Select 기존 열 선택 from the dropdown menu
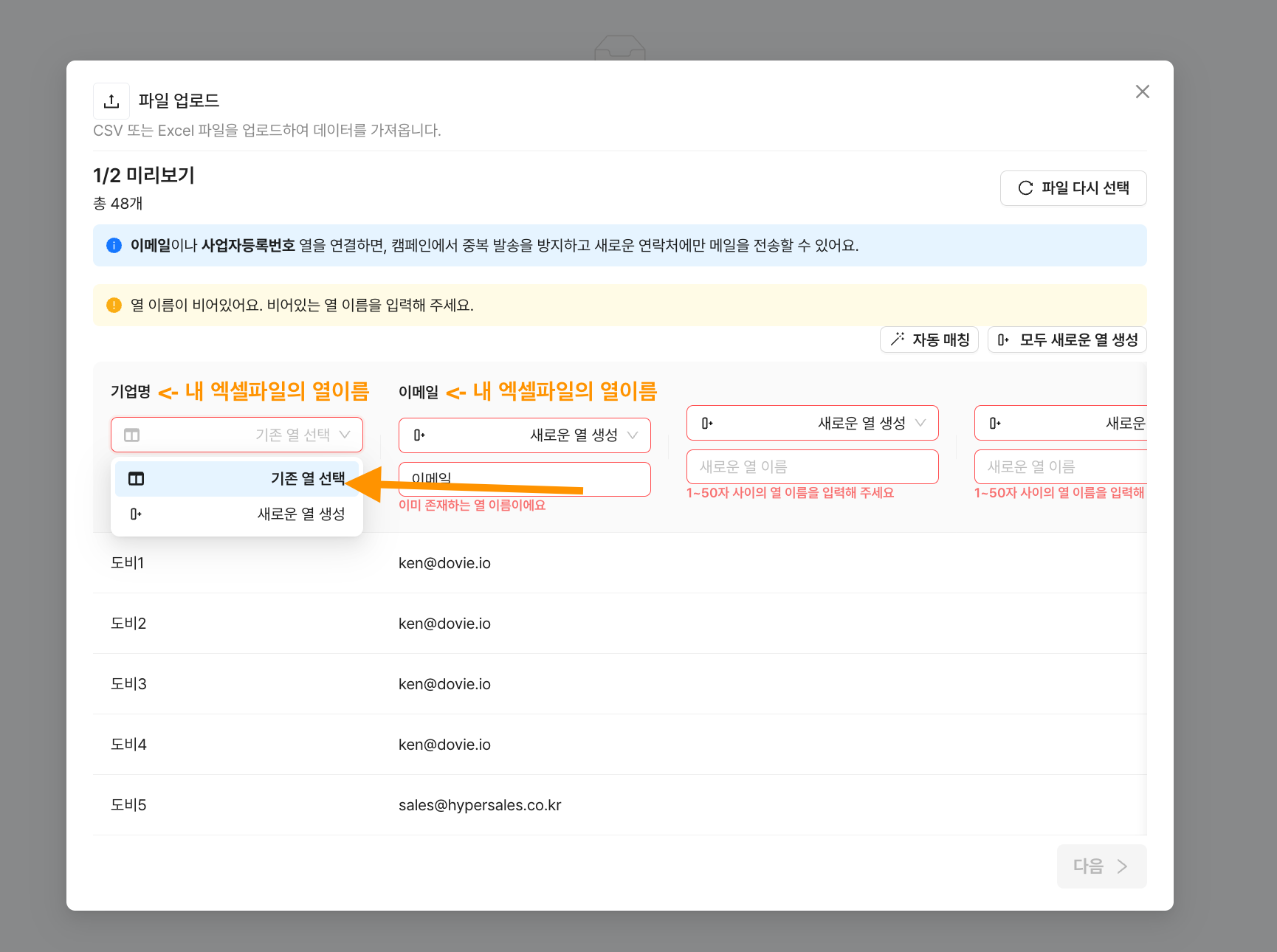The height and width of the screenshot is (952, 1277). point(236,479)
